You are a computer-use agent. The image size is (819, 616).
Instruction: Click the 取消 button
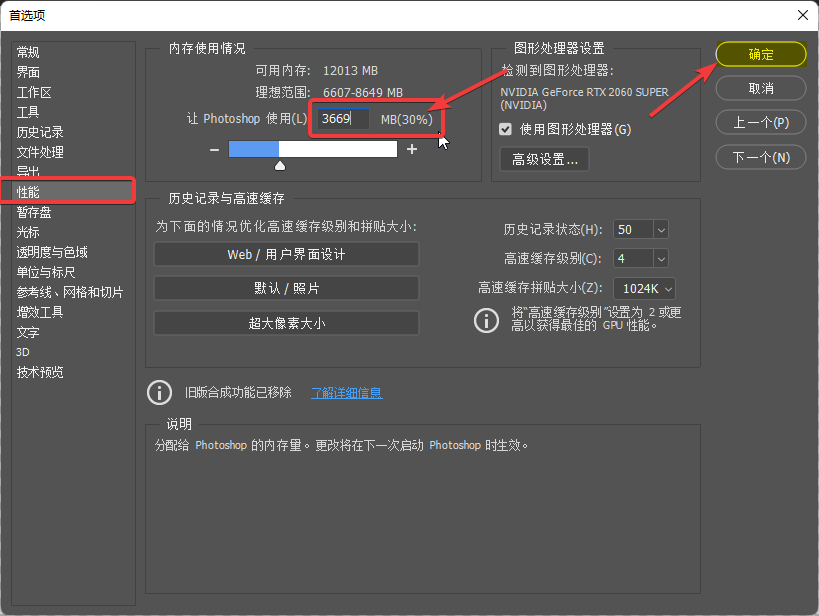759,88
